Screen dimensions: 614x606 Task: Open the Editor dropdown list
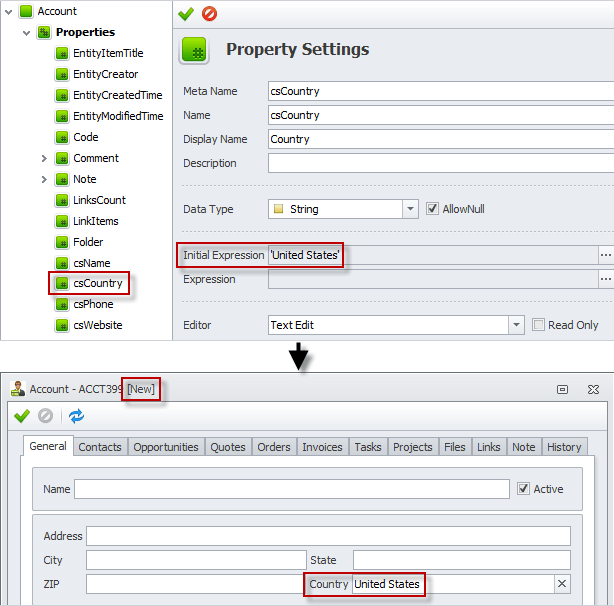[516, 325]
